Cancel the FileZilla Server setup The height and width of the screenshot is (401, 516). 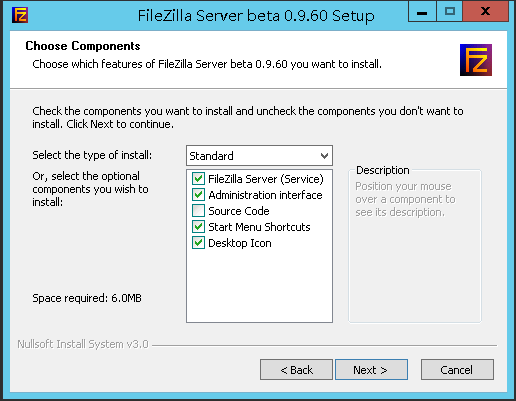(x=457, y=370)
